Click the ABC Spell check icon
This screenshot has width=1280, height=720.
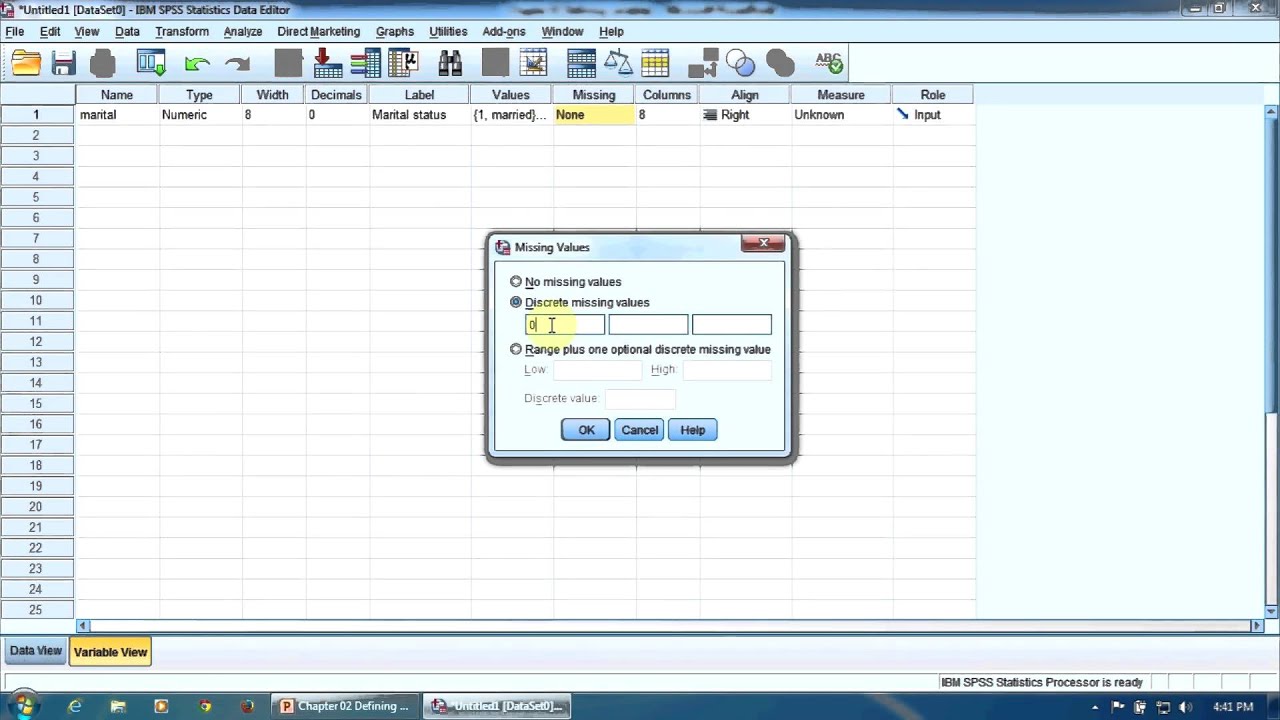click(x=829, y=64)
